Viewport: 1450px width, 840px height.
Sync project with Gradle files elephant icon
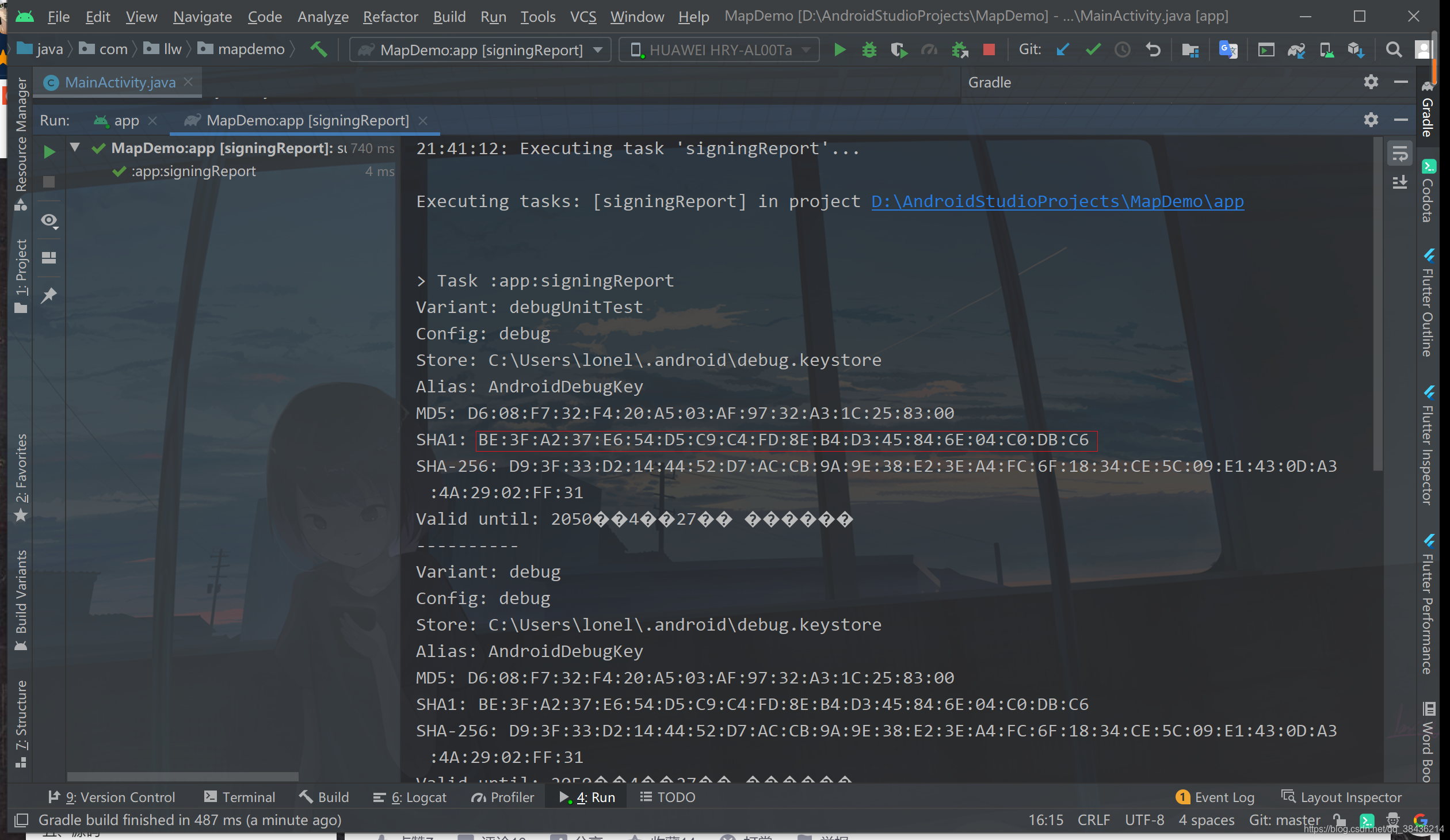click(1296, 50)
